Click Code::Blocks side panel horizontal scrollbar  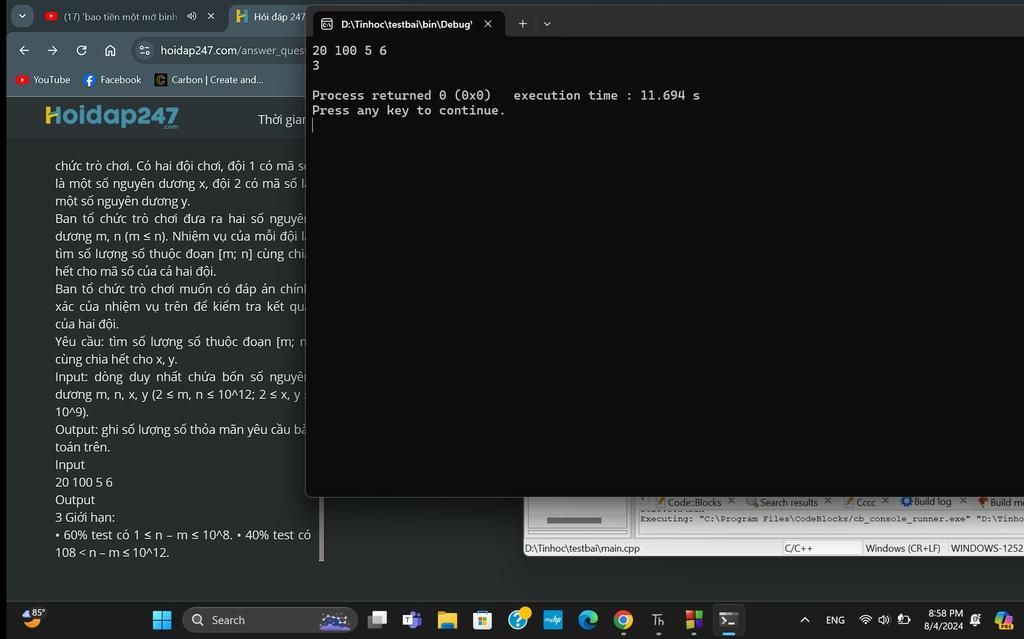(574, 521)
